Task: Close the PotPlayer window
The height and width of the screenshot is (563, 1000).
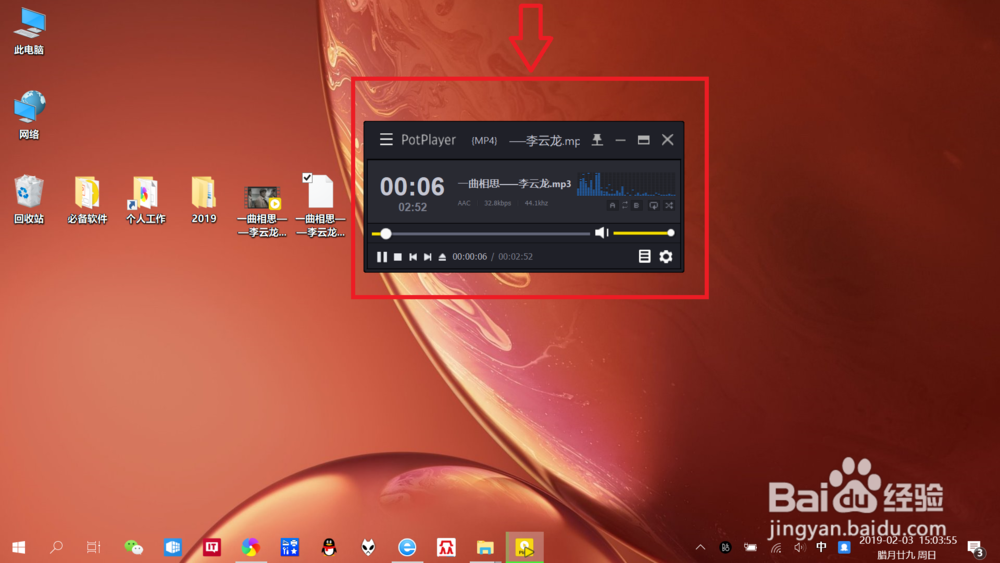Action: click(x=668, y=140)
